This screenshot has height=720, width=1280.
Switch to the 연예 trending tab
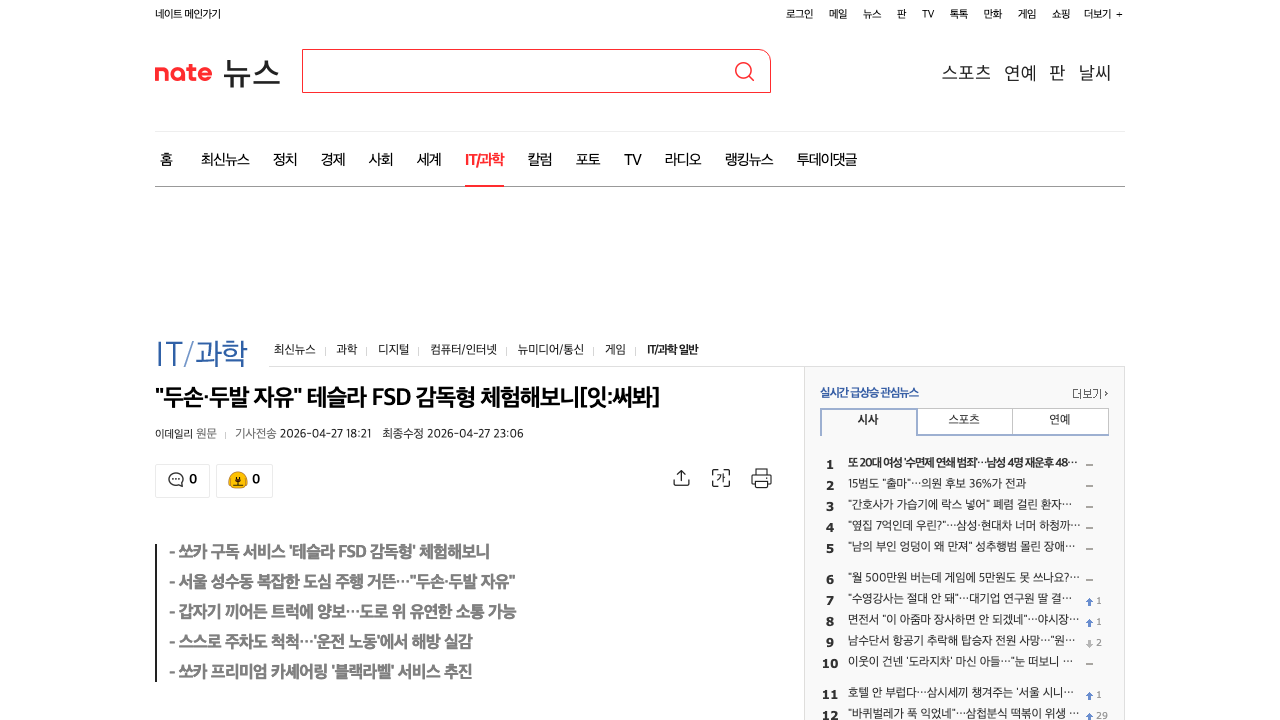1060,421
